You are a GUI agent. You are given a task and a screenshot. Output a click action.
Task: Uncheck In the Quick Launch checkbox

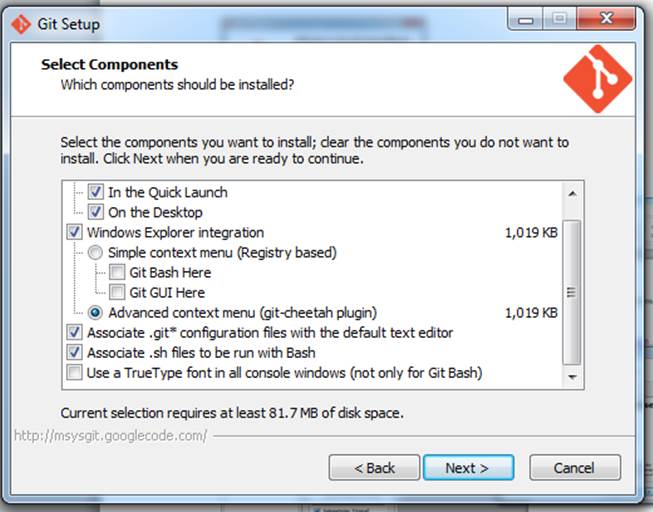pyautogui.click(x=96, y=192)
